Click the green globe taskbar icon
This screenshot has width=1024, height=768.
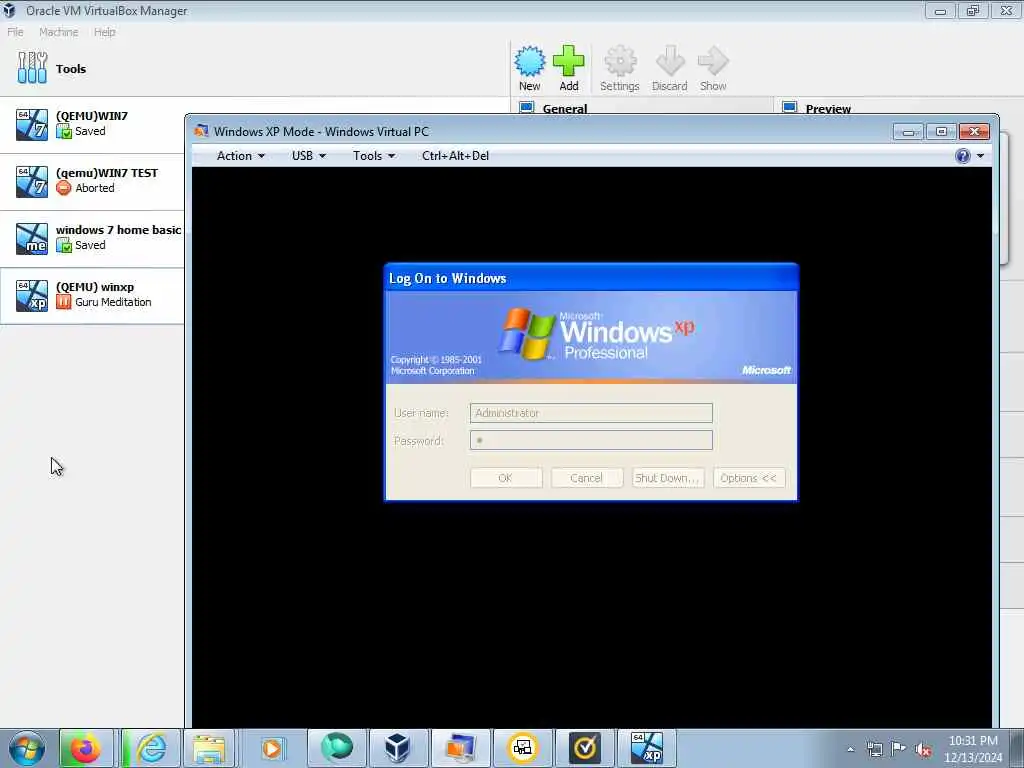pyautogui.click(x=336, y=748)
